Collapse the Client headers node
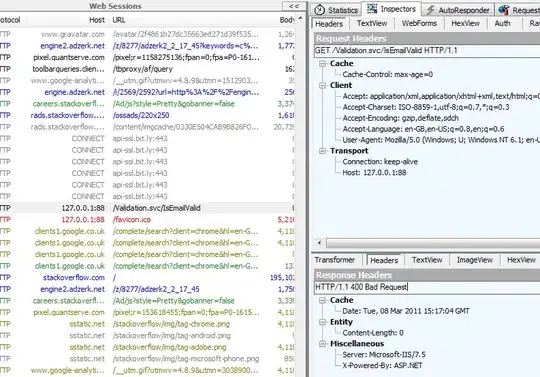Viewport: 540px width, 377px height. click(x=322, y=85)
